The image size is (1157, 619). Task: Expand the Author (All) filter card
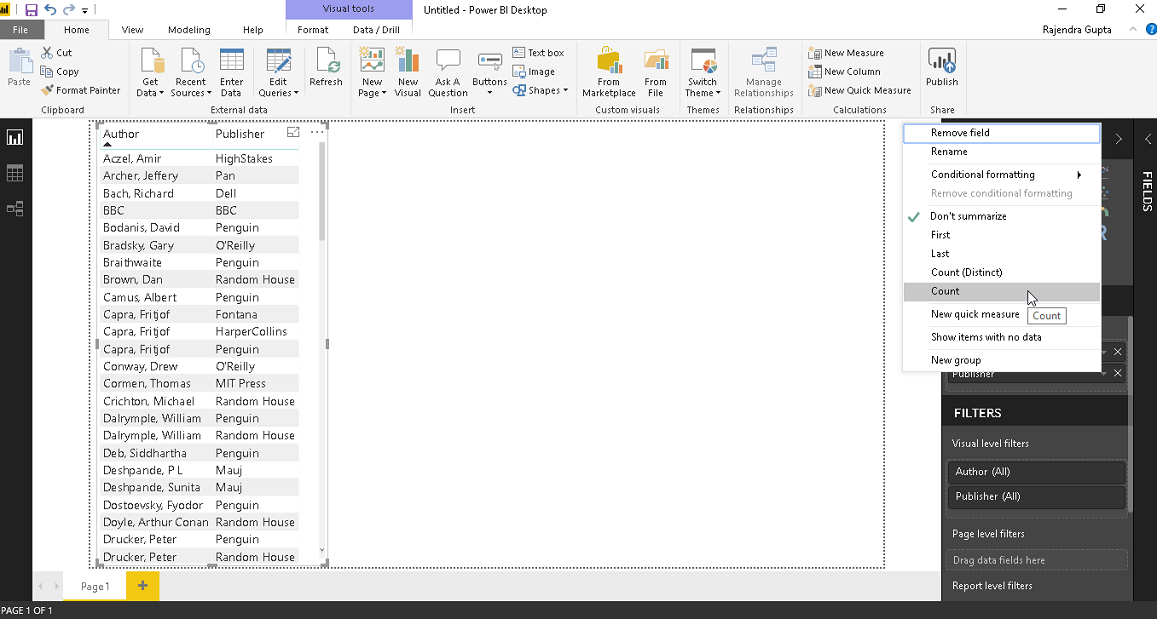1036,471
